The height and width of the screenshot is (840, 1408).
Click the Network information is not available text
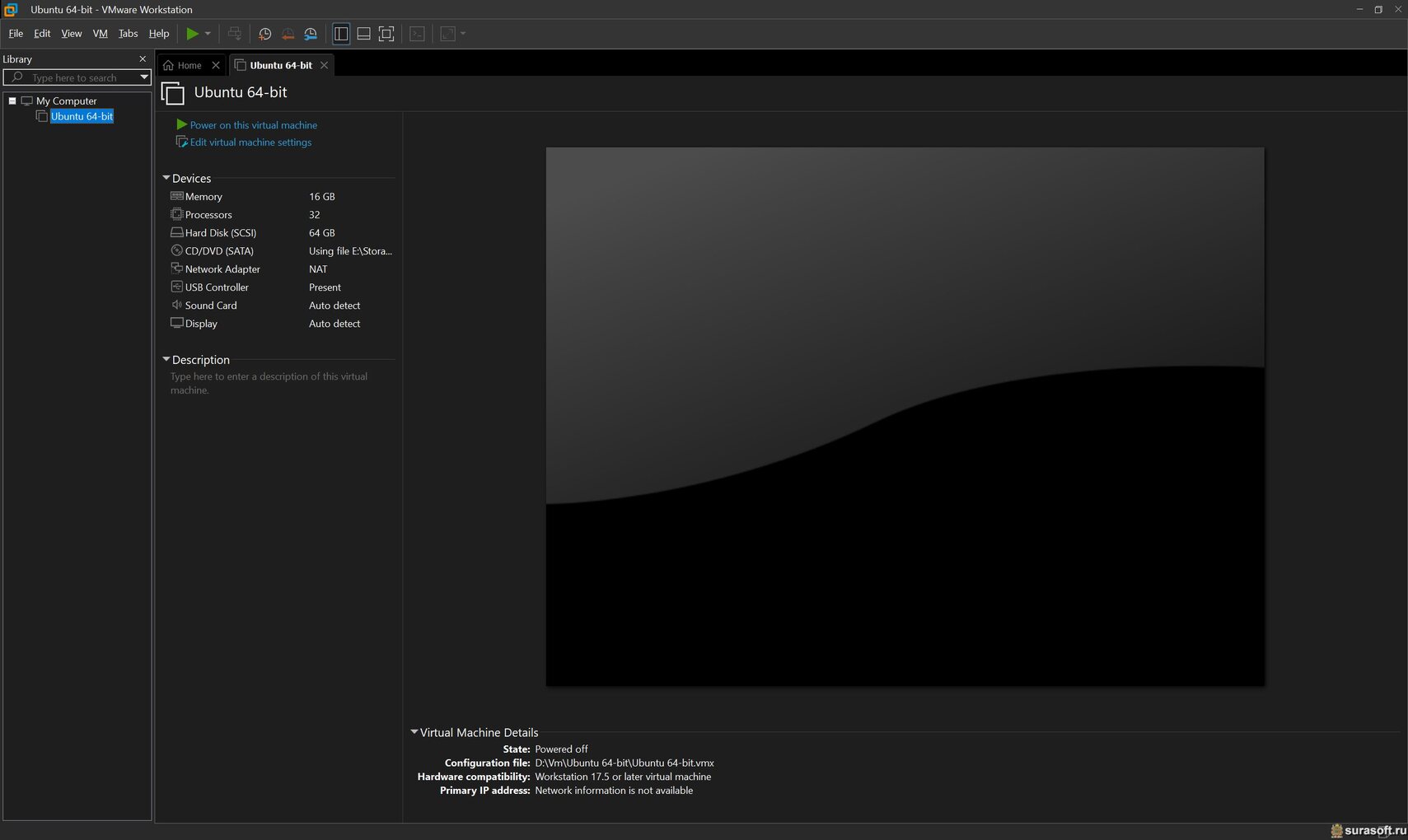point(614,791)
